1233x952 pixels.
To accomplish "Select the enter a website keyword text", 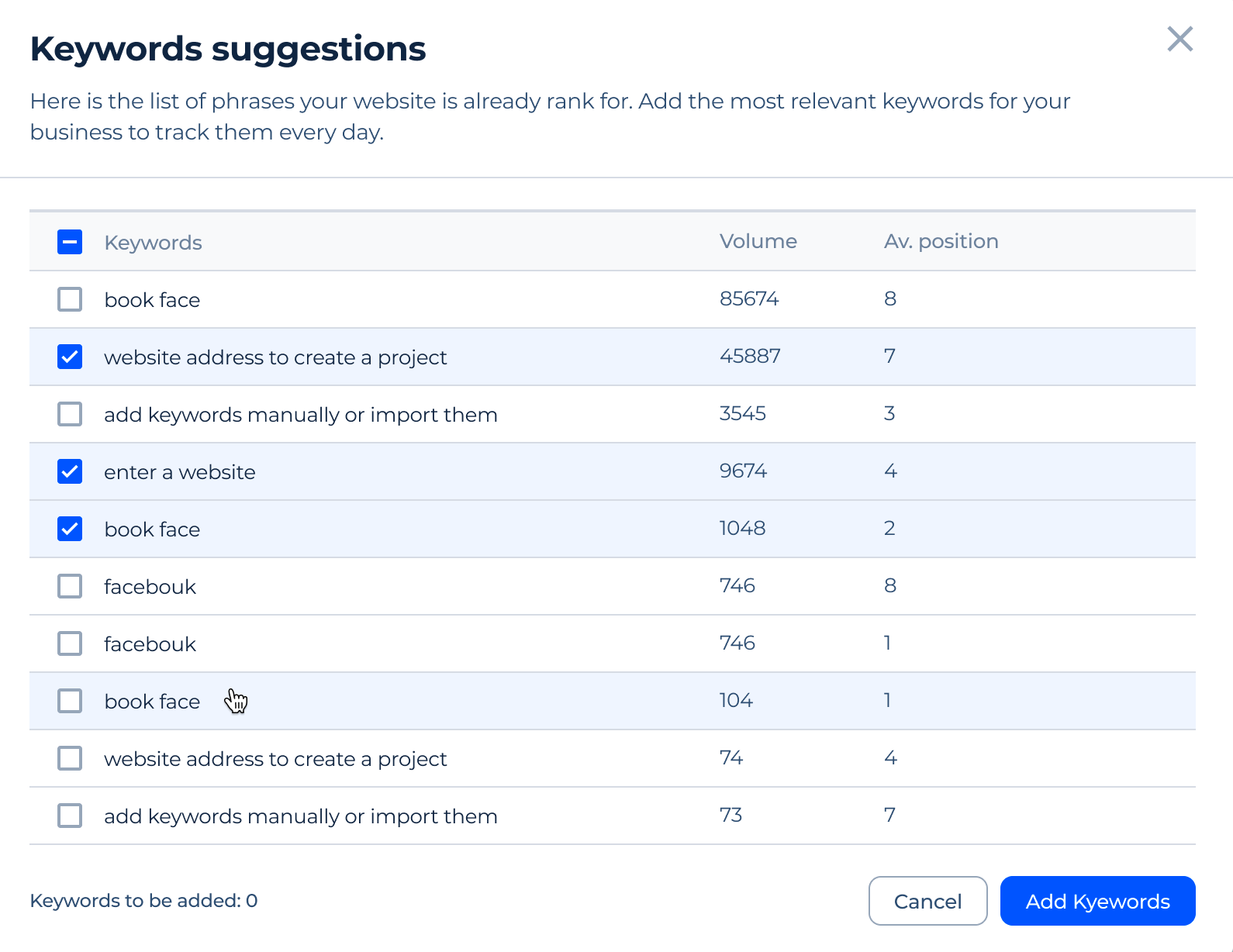I will pos(180,472).
